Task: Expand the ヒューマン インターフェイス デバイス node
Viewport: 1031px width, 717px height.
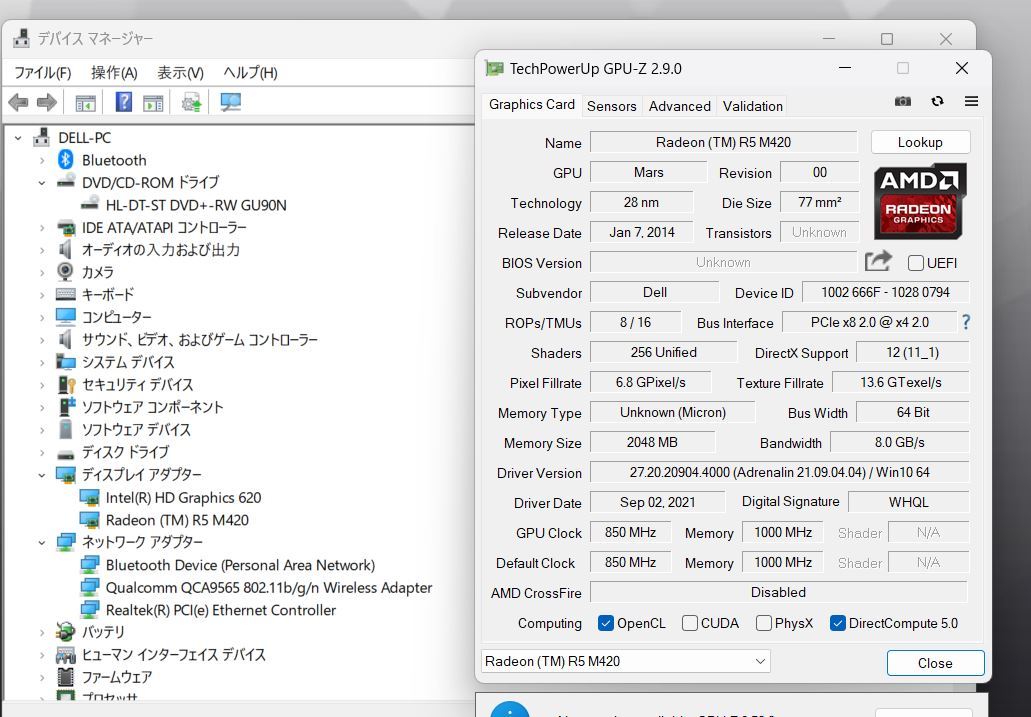Action: pyautogui.click(x=42, y=655)
